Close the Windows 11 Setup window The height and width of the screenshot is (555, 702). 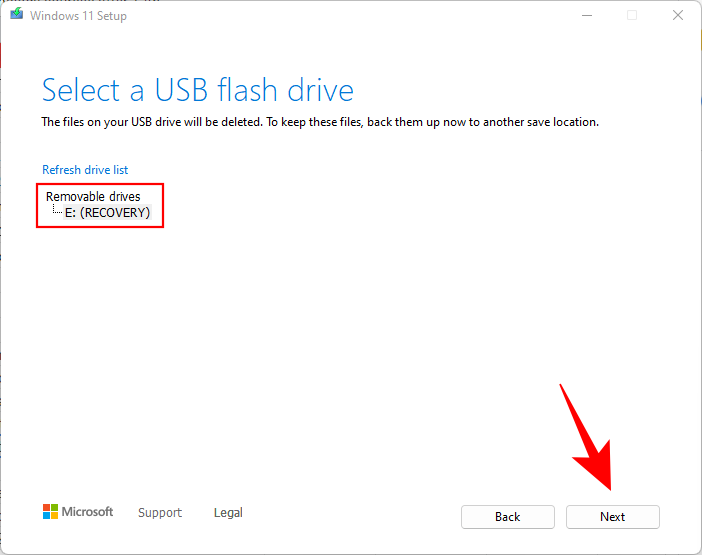click(677, 16)
